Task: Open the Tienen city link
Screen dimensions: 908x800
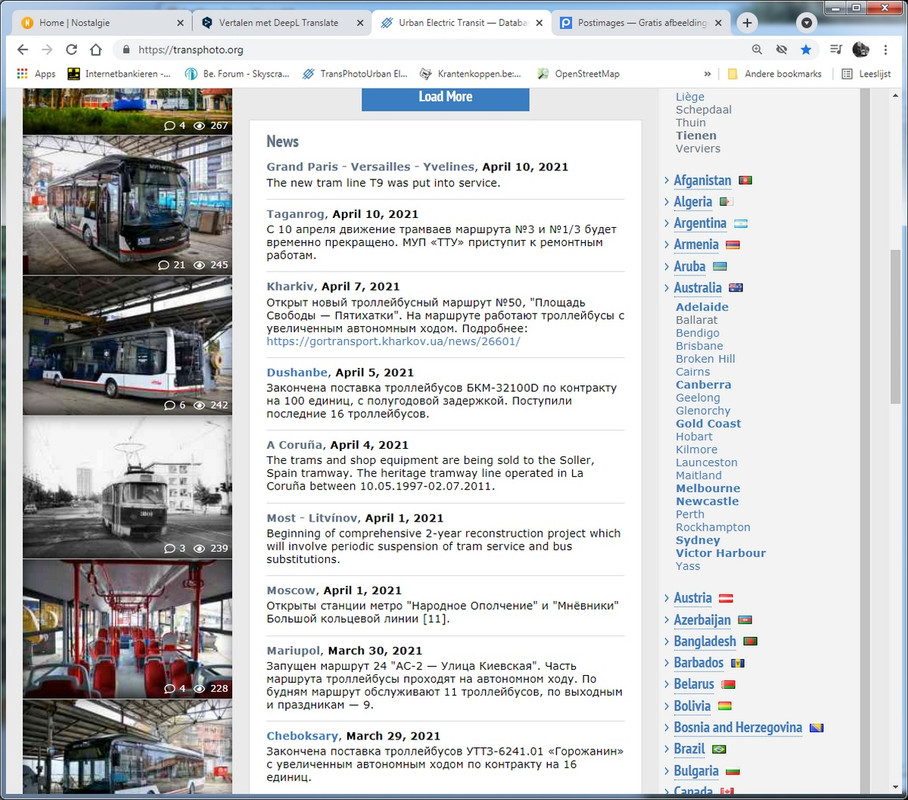Action: 696,136
